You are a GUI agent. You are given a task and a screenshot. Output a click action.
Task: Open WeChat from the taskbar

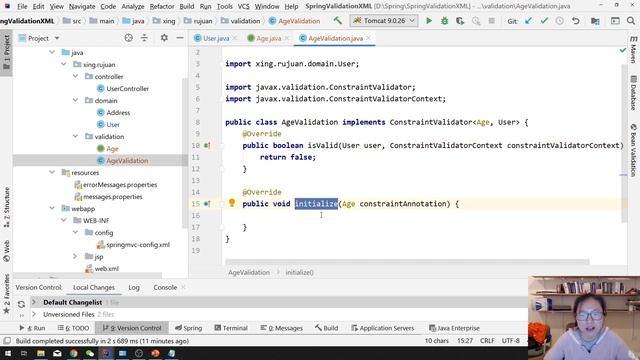(x=90, y=353)
